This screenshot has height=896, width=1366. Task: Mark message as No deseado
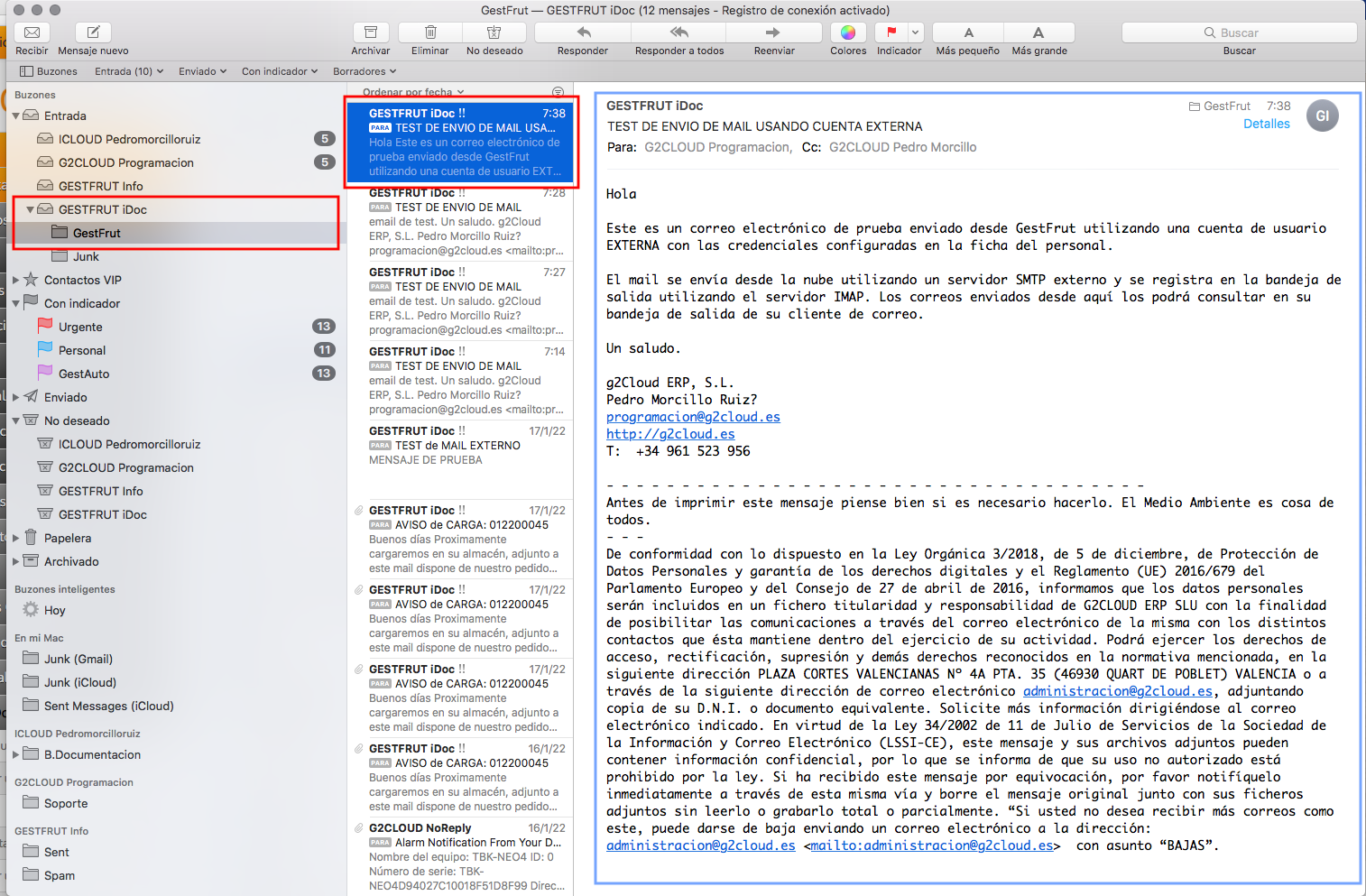click(494, 32)
